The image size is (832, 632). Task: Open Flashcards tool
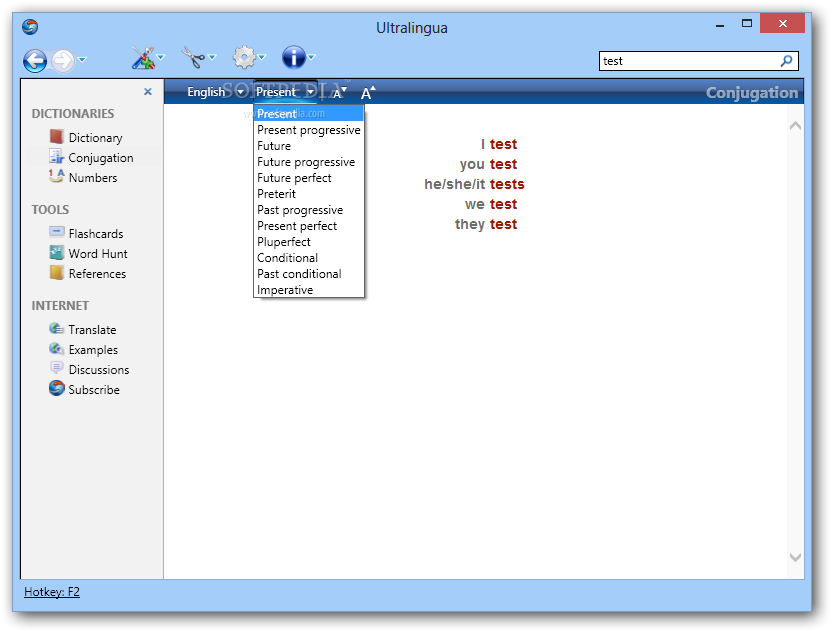[x=96, y=234]
